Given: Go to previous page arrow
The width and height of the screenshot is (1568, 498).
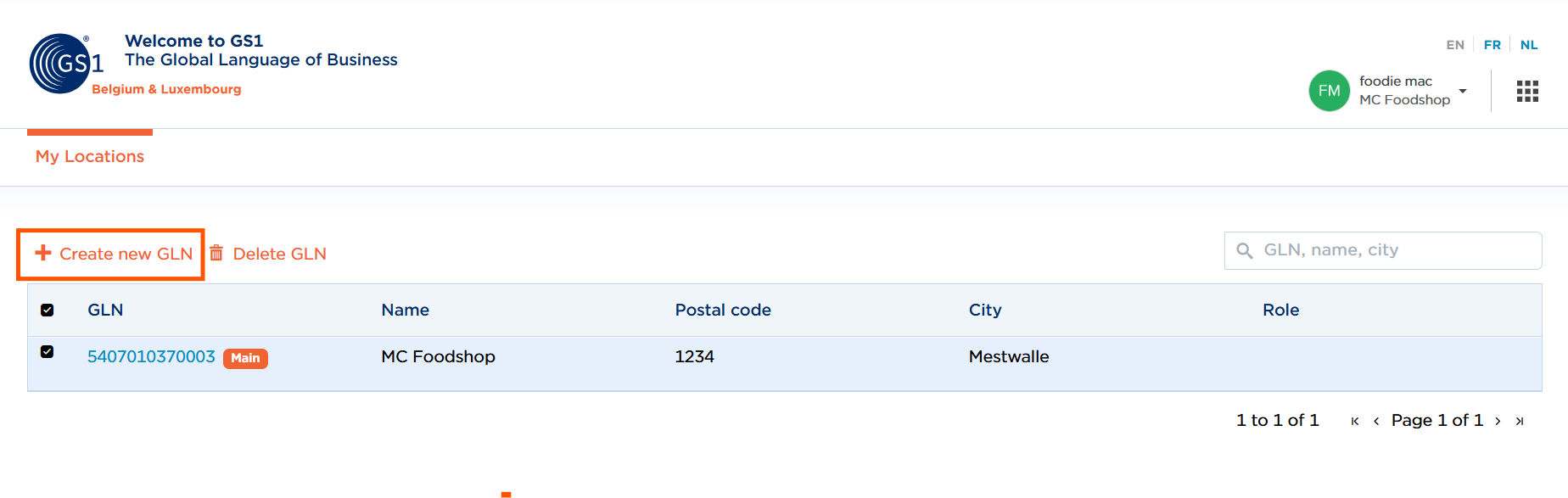Looking at the screenshot, I should click(1376, 421).
